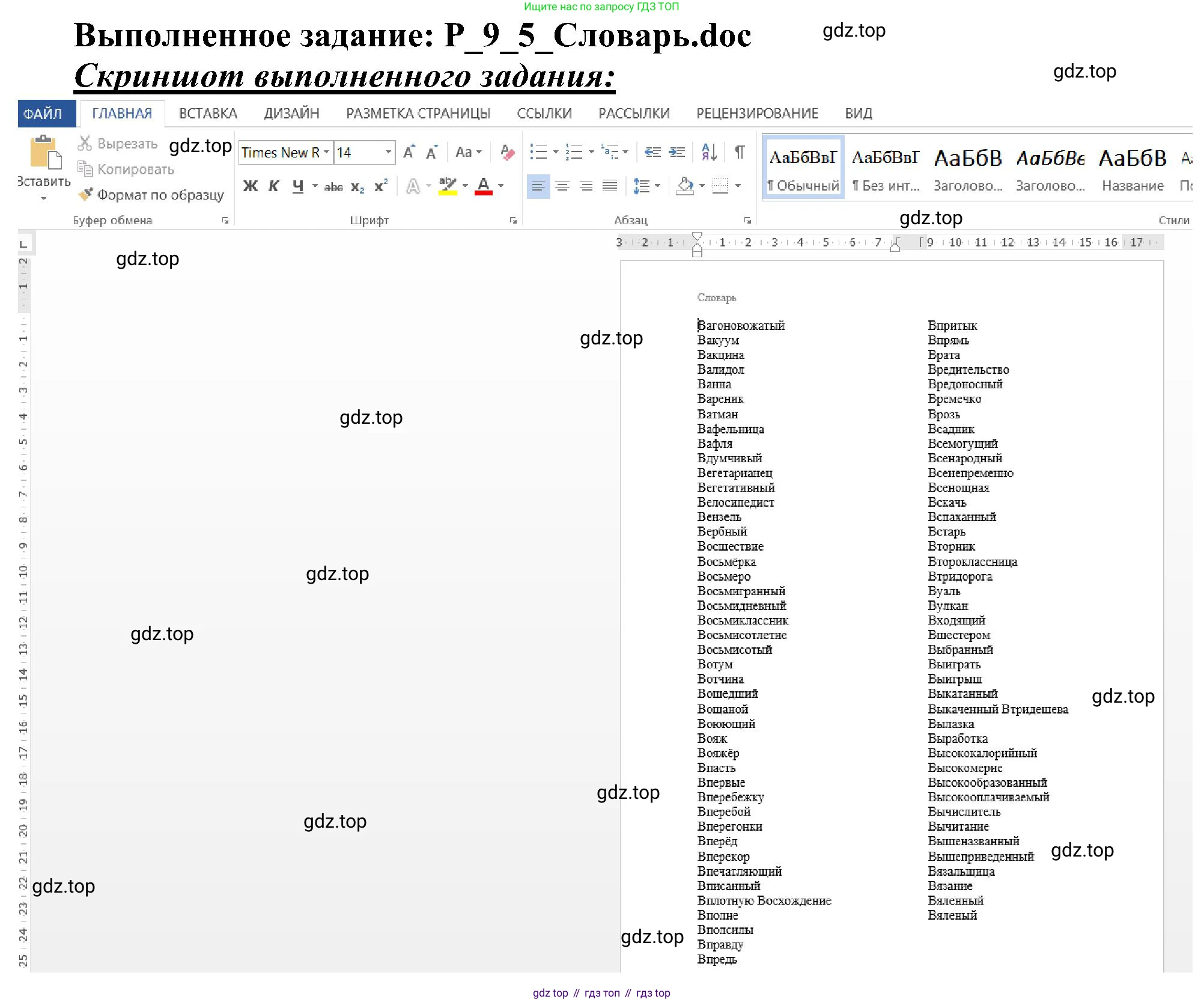
Task: Switch to the РЕЦЕНЗИРОВАНИЕ tab
Action: click(x=757, y=114)
